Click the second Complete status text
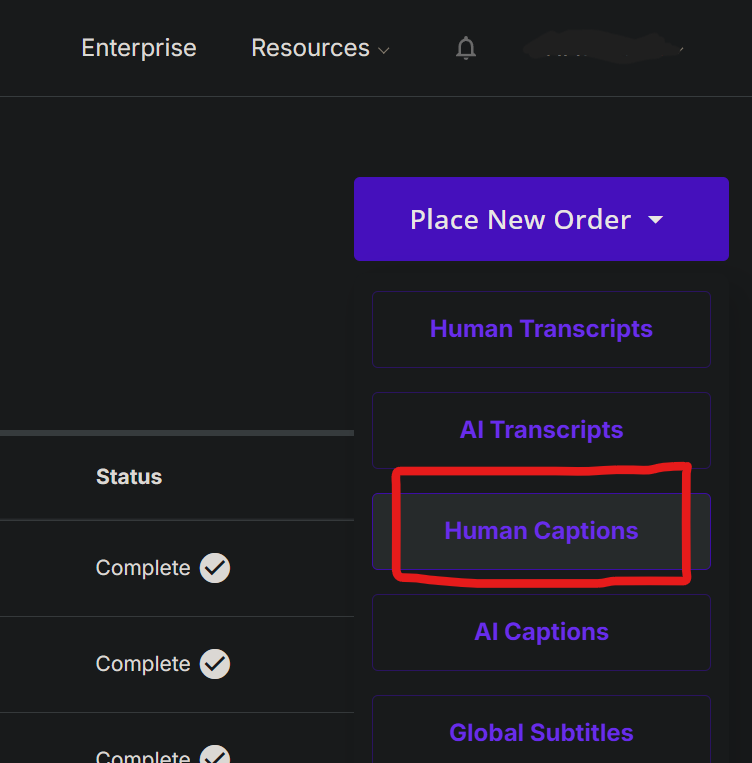The width and height of the screenshot is (752, 763). [143, 664]
